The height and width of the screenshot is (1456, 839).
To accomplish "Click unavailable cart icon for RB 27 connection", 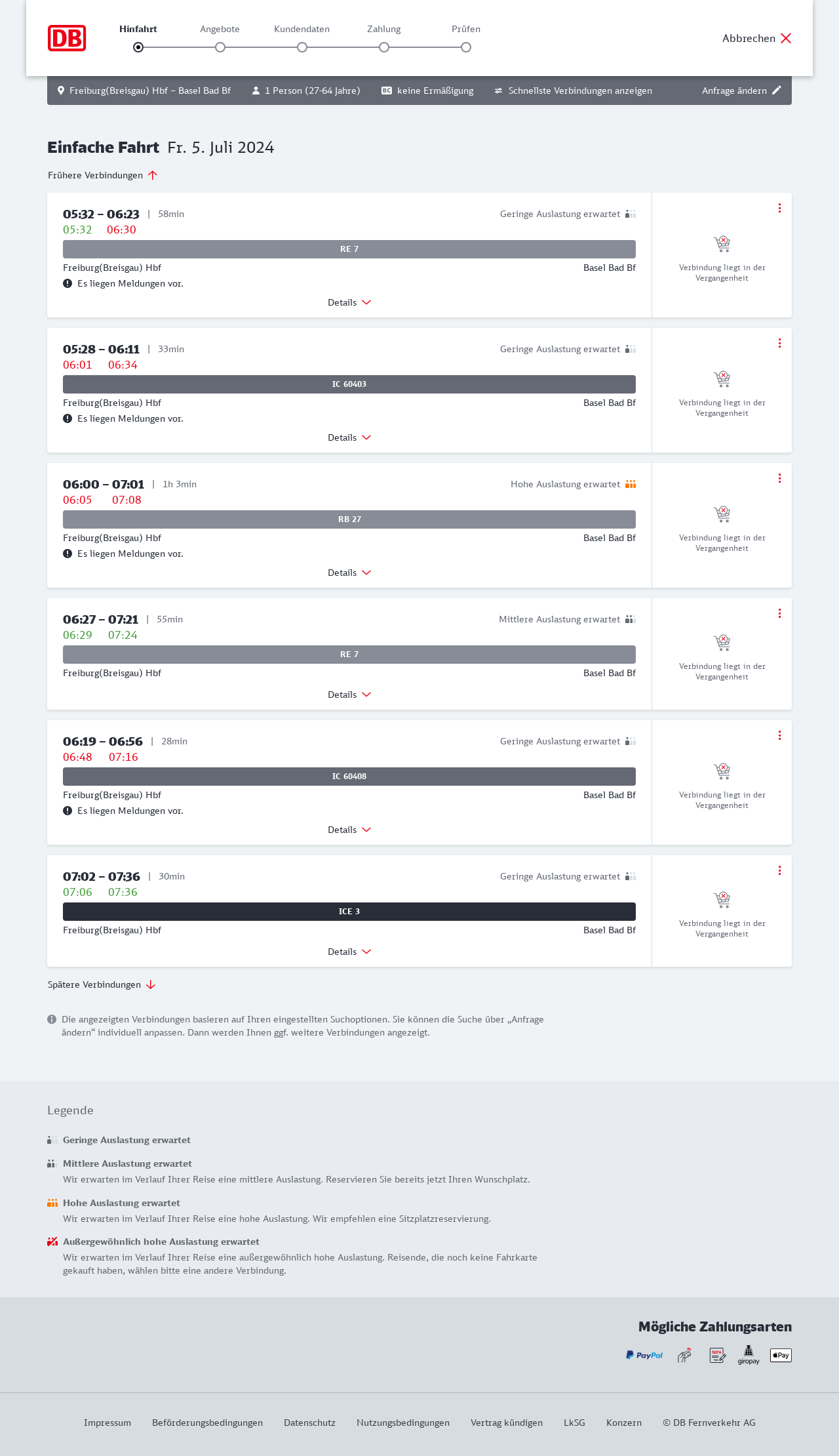I will click(722, 514).
